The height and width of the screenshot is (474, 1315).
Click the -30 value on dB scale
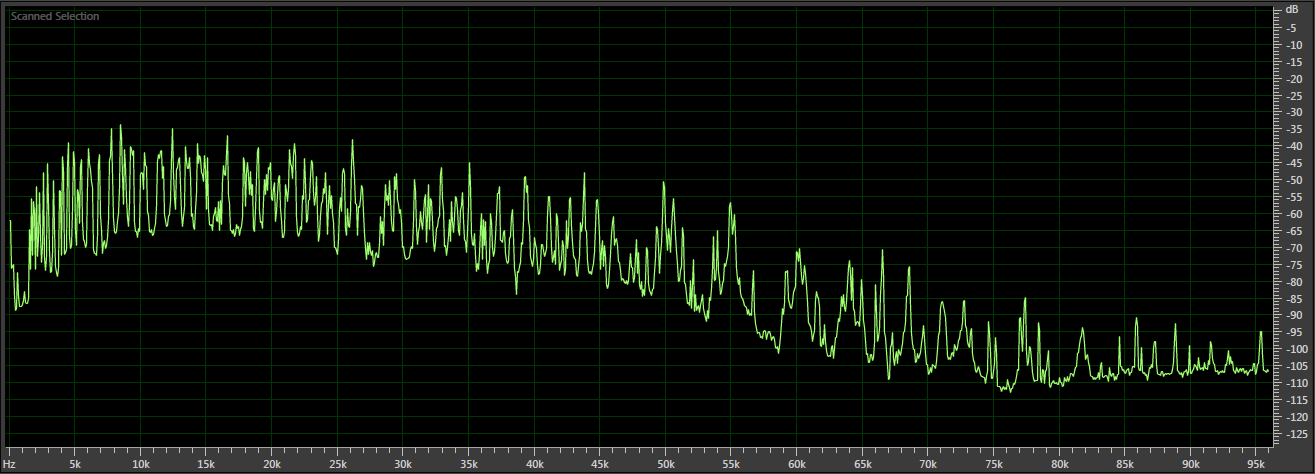(1293, 113)
